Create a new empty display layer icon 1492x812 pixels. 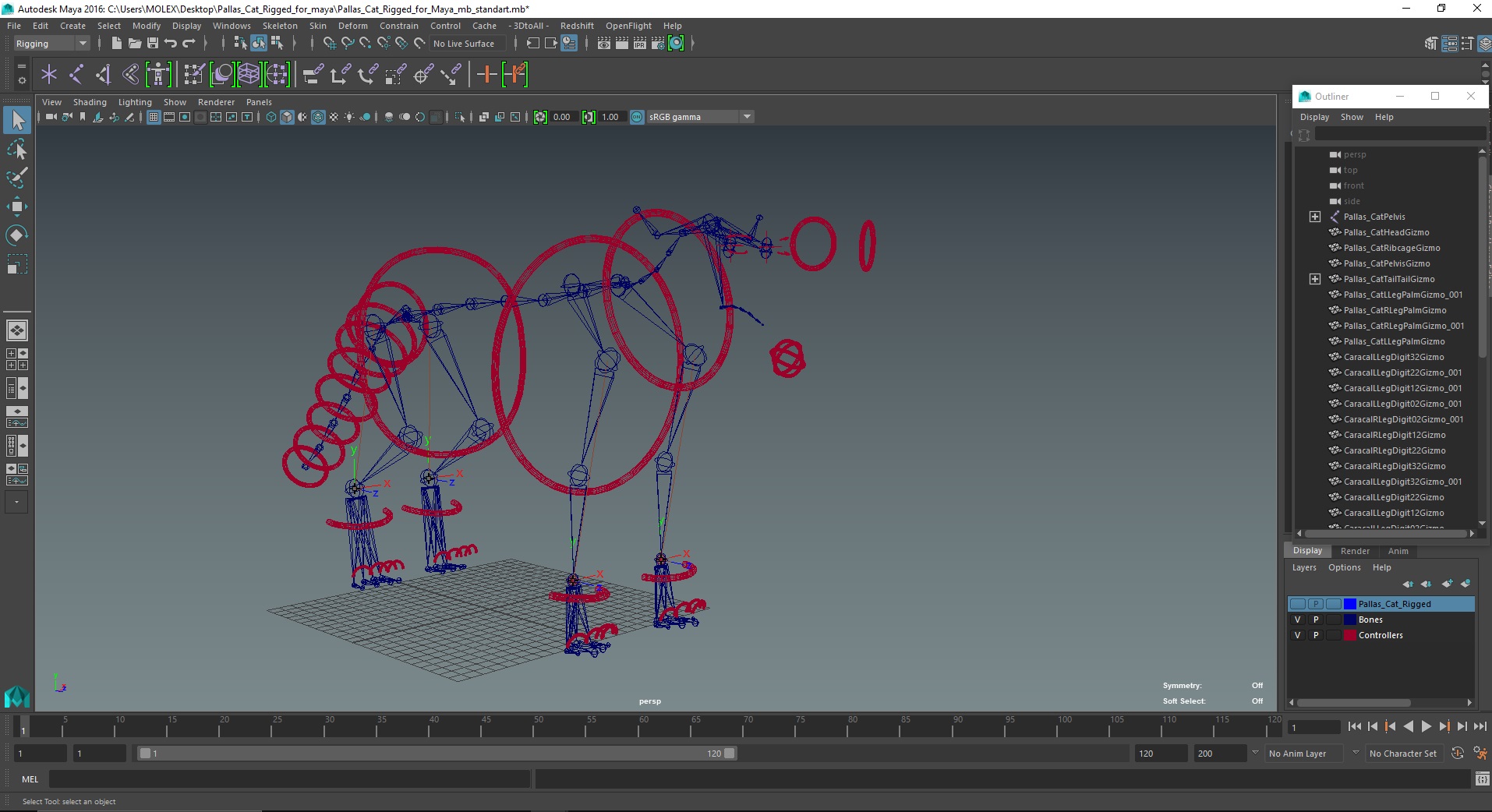click(1448, 584)
